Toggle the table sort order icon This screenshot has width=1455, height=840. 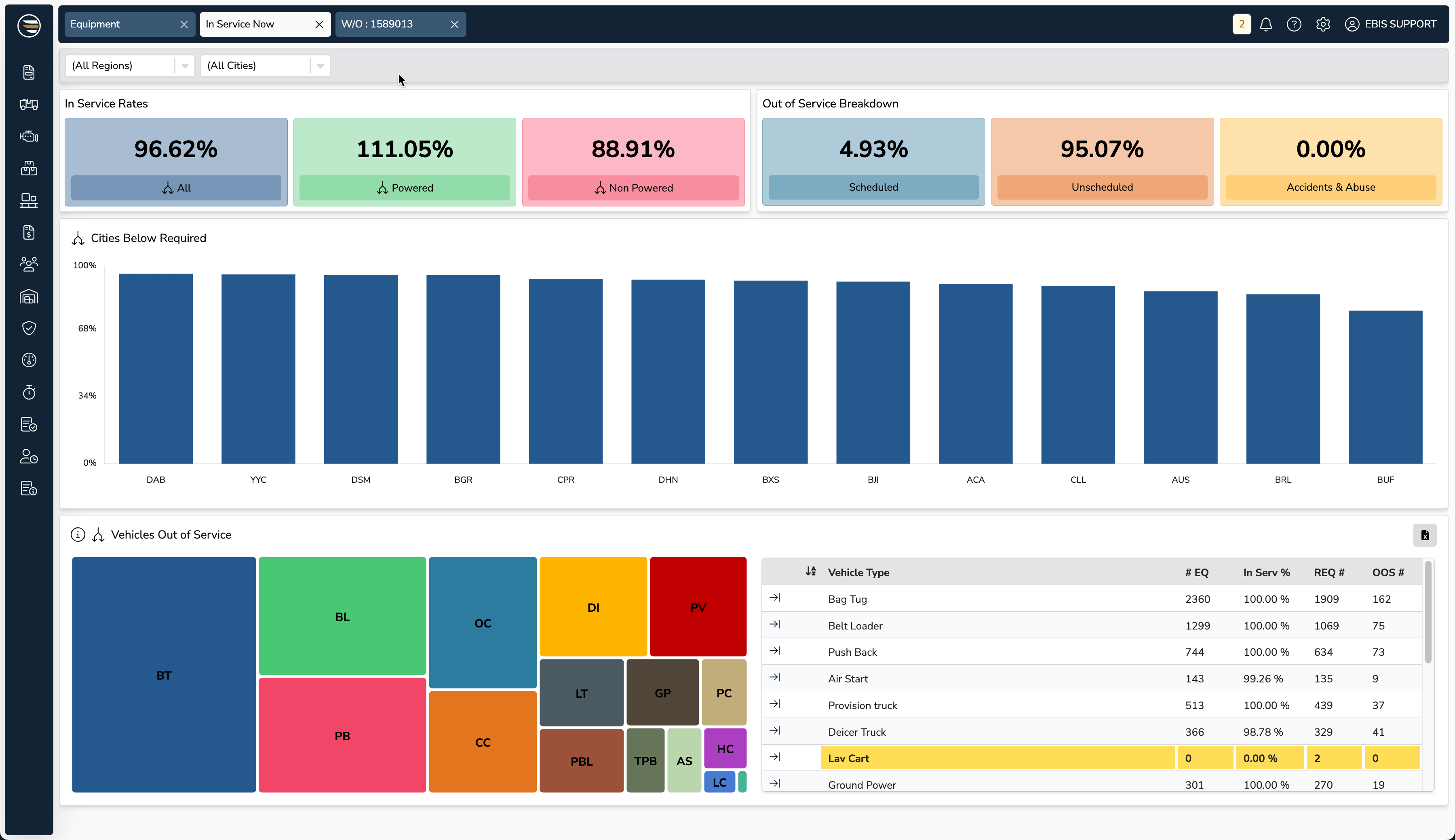[x=811, y=571]
